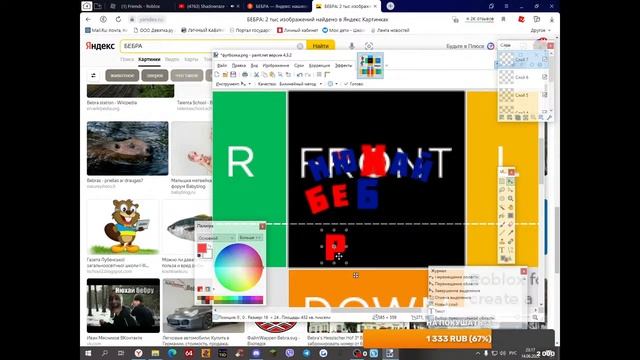Select the Clone Stamp tool
The height and width of the screenshot is (360, 640).
(502, 242)
